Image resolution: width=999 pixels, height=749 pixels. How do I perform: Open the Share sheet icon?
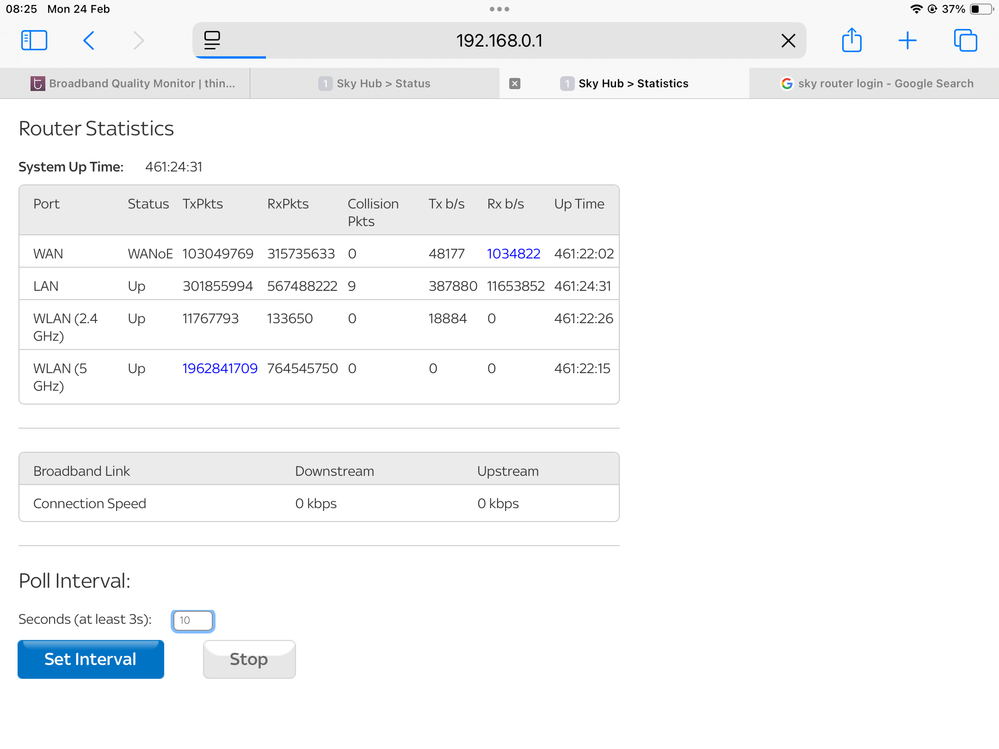point(851,40)
